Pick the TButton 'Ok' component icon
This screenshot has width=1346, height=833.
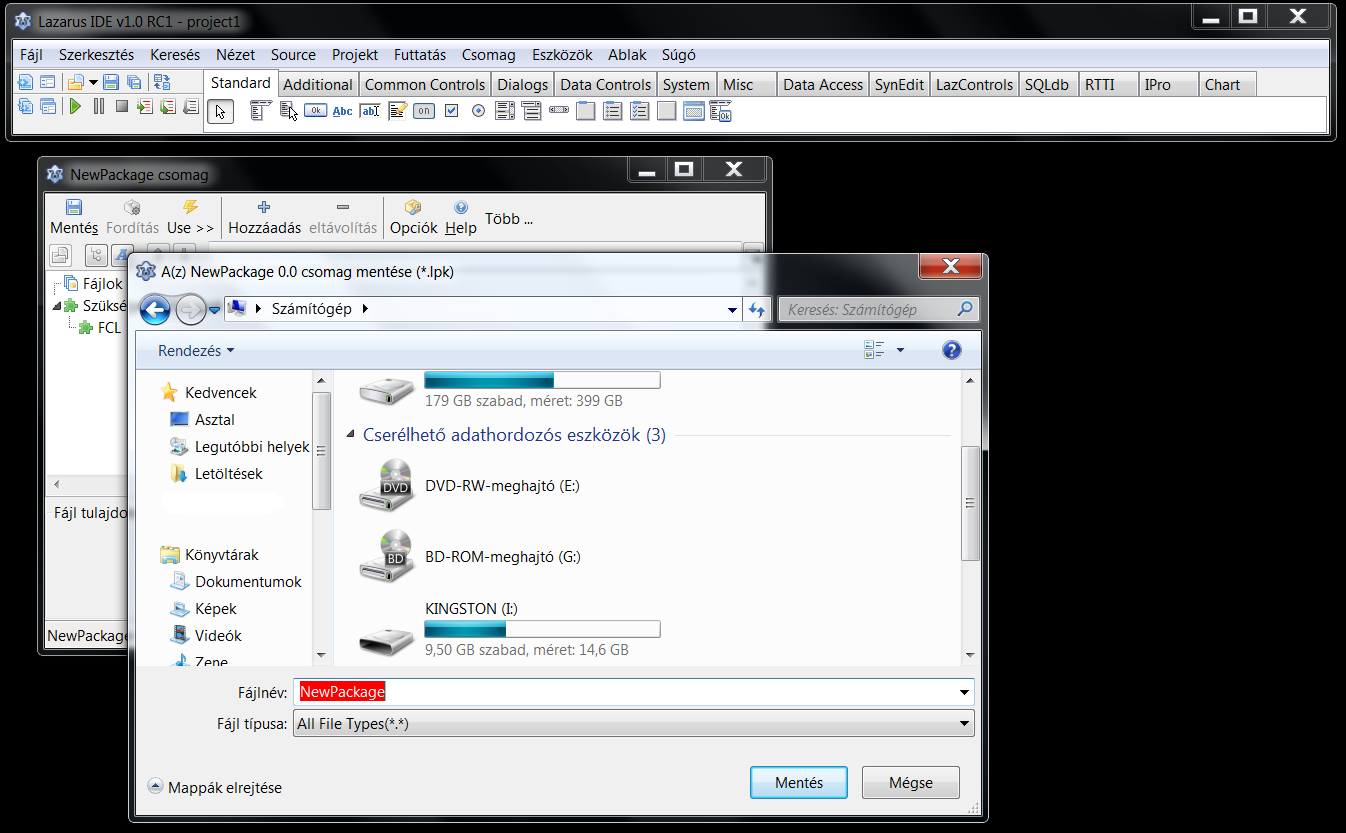tap(315, 111)
